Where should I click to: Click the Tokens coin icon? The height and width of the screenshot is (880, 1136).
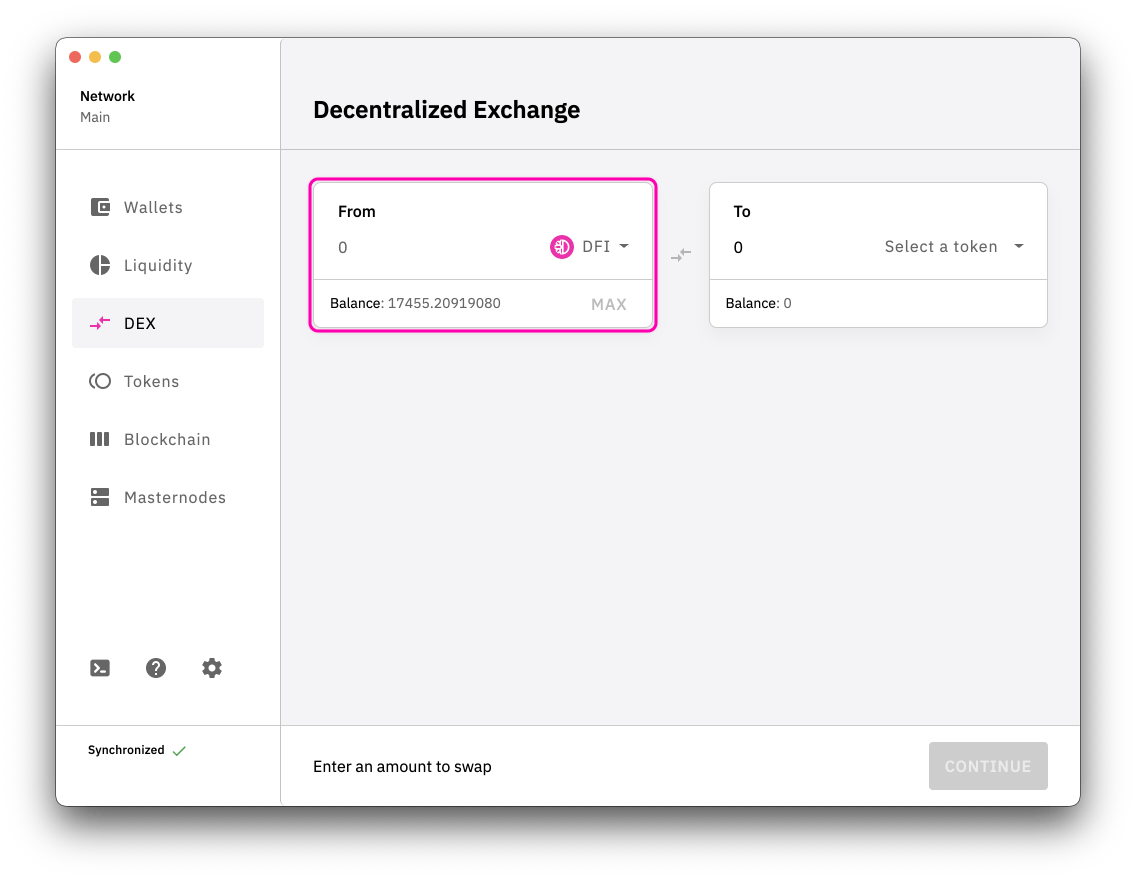(100, 381)
